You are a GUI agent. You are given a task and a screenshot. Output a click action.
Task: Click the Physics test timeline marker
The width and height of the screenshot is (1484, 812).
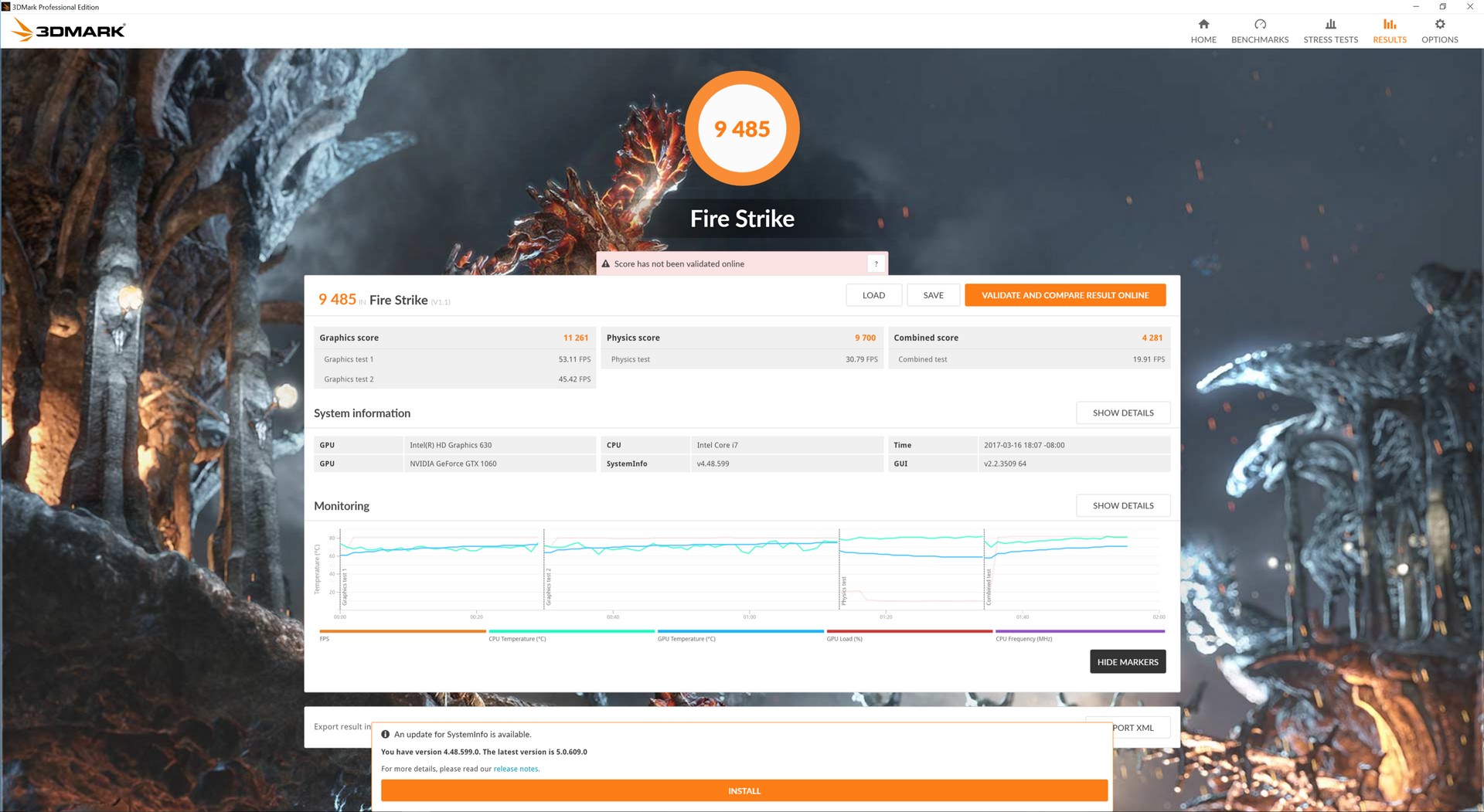tap(844, 592)
